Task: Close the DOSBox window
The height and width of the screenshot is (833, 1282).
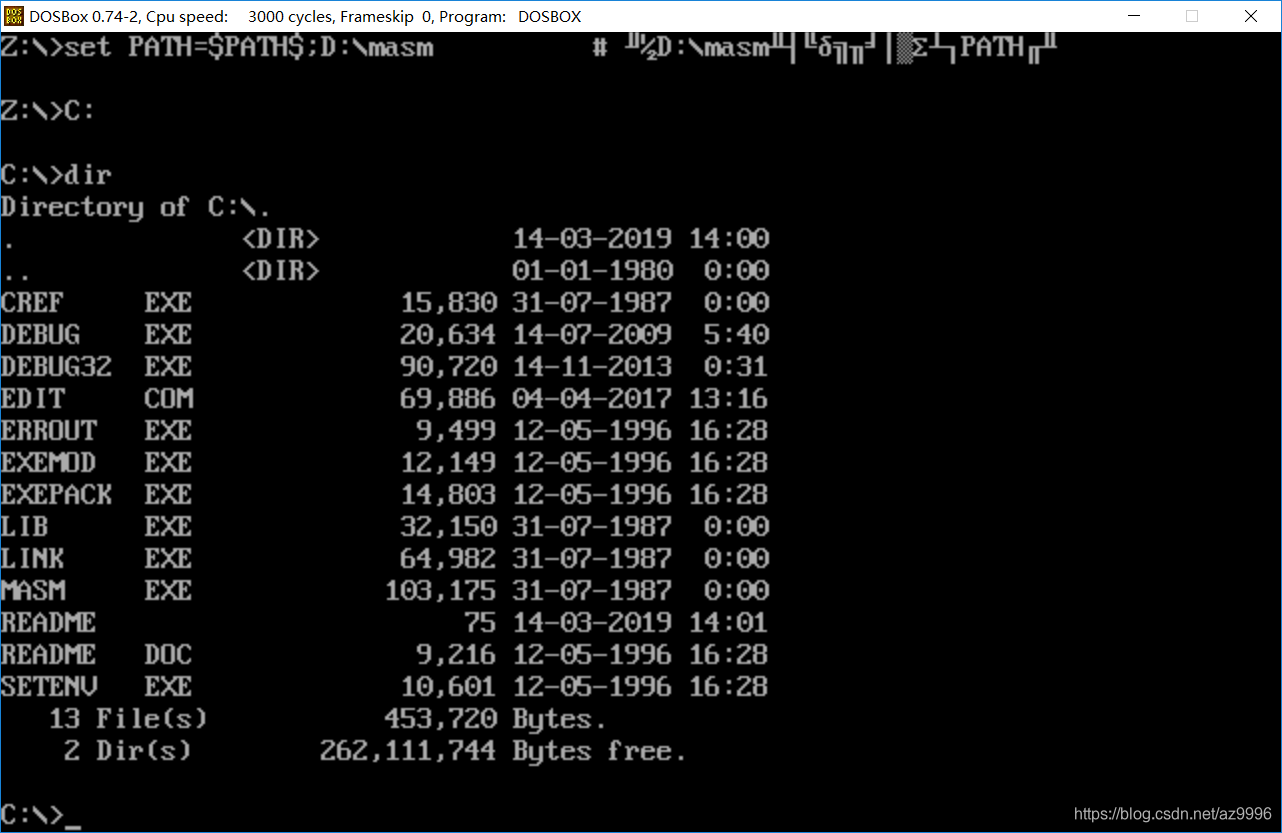Action: point(1251,16)
